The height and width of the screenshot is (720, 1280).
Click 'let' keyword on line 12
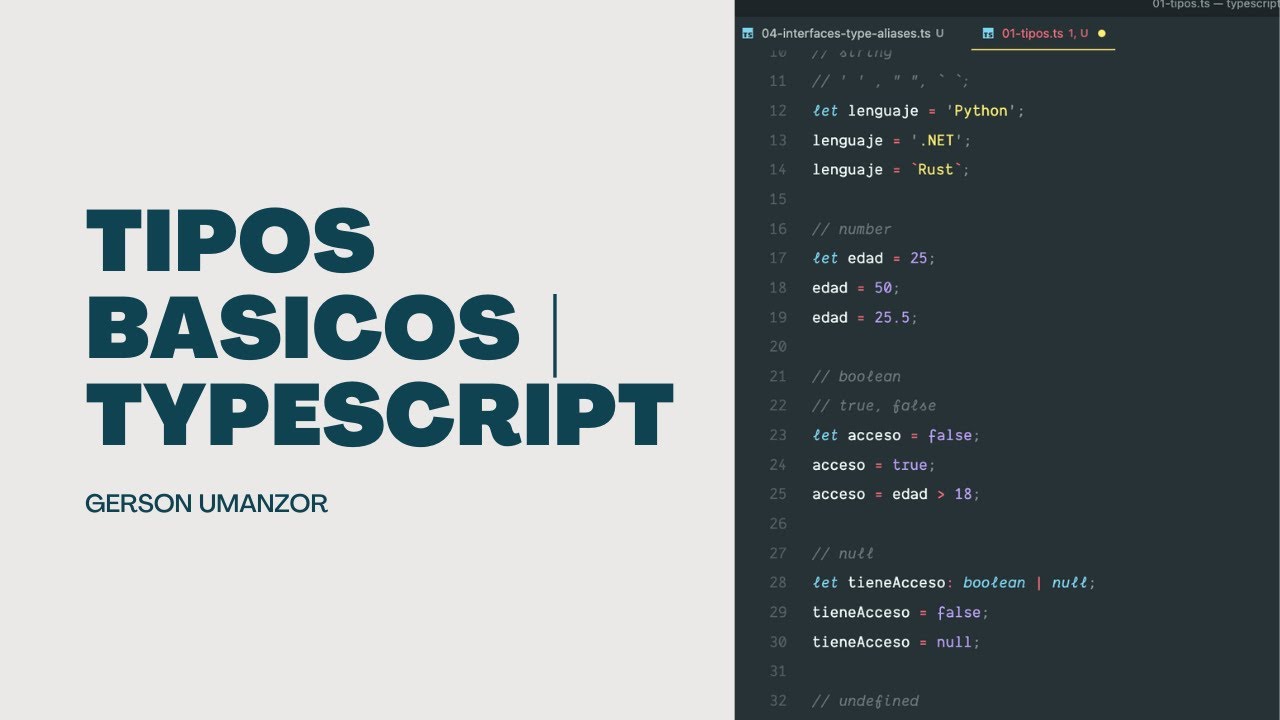(825, 111)
